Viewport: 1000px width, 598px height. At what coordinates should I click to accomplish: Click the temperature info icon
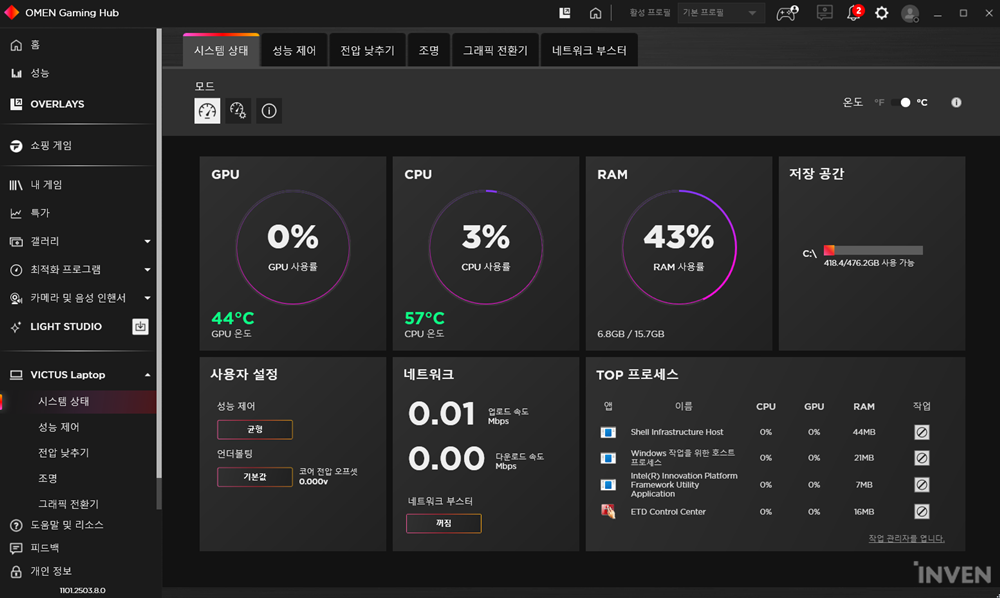click(x=956, y=103)
